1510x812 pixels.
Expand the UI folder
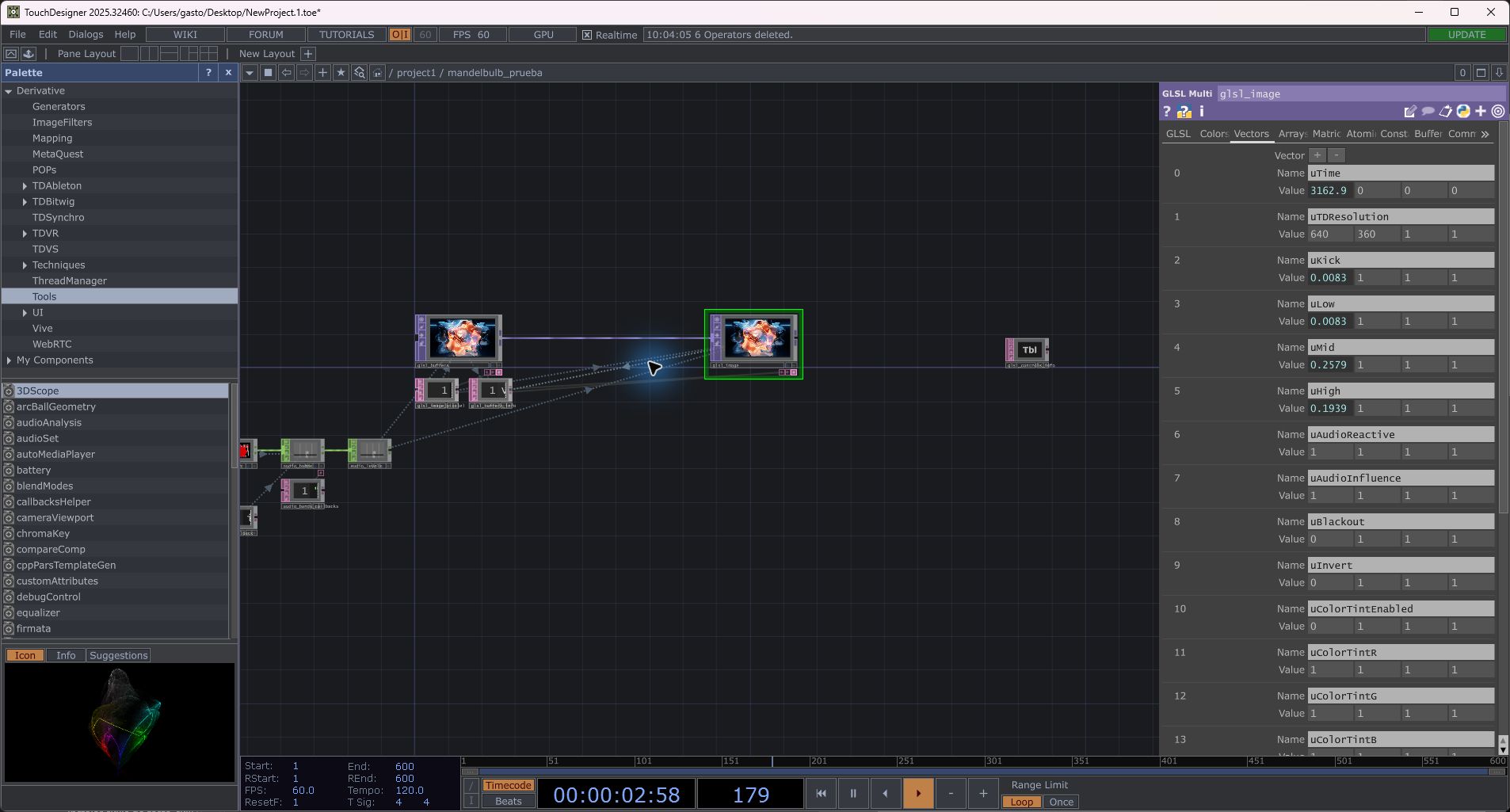click(x=25, y=313)
